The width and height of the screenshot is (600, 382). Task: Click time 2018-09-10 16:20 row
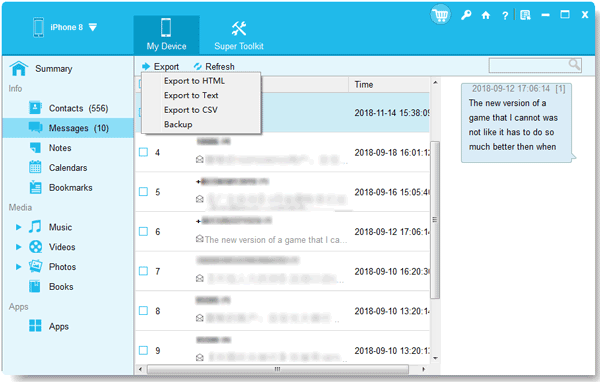(x=392, y=271)
